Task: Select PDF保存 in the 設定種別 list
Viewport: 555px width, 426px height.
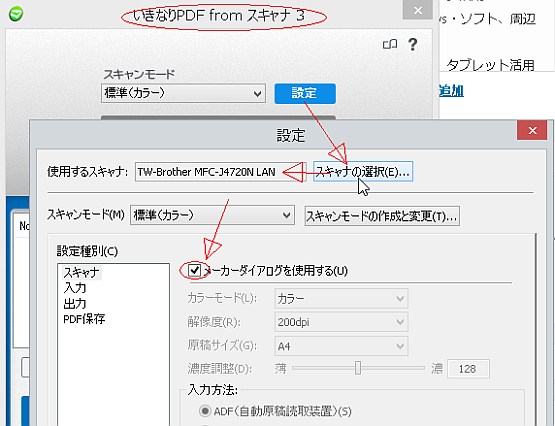Action: point(84,319)
